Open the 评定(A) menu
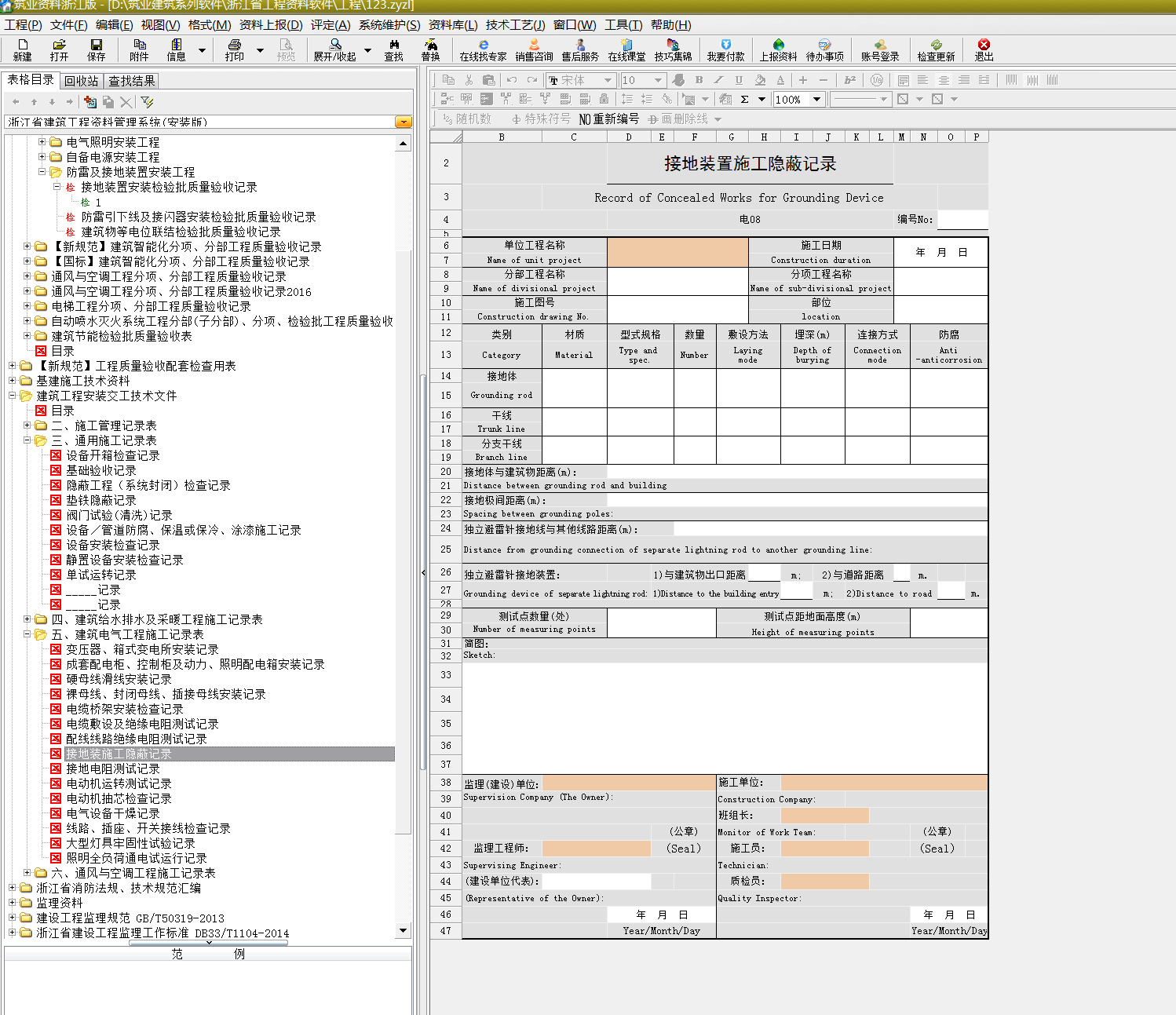Viewport: 1176px width, 1015px height. click(x=331, y=25)
